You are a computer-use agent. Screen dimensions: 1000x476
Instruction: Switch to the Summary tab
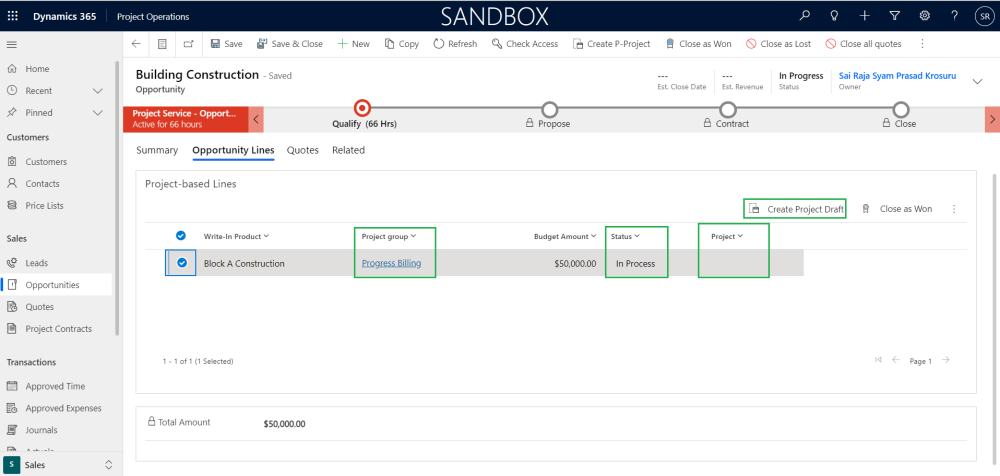click(x=157, y=150)
